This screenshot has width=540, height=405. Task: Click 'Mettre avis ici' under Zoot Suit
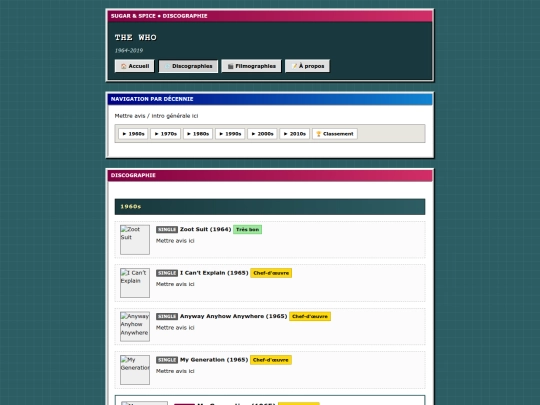[x=175, y=241]
